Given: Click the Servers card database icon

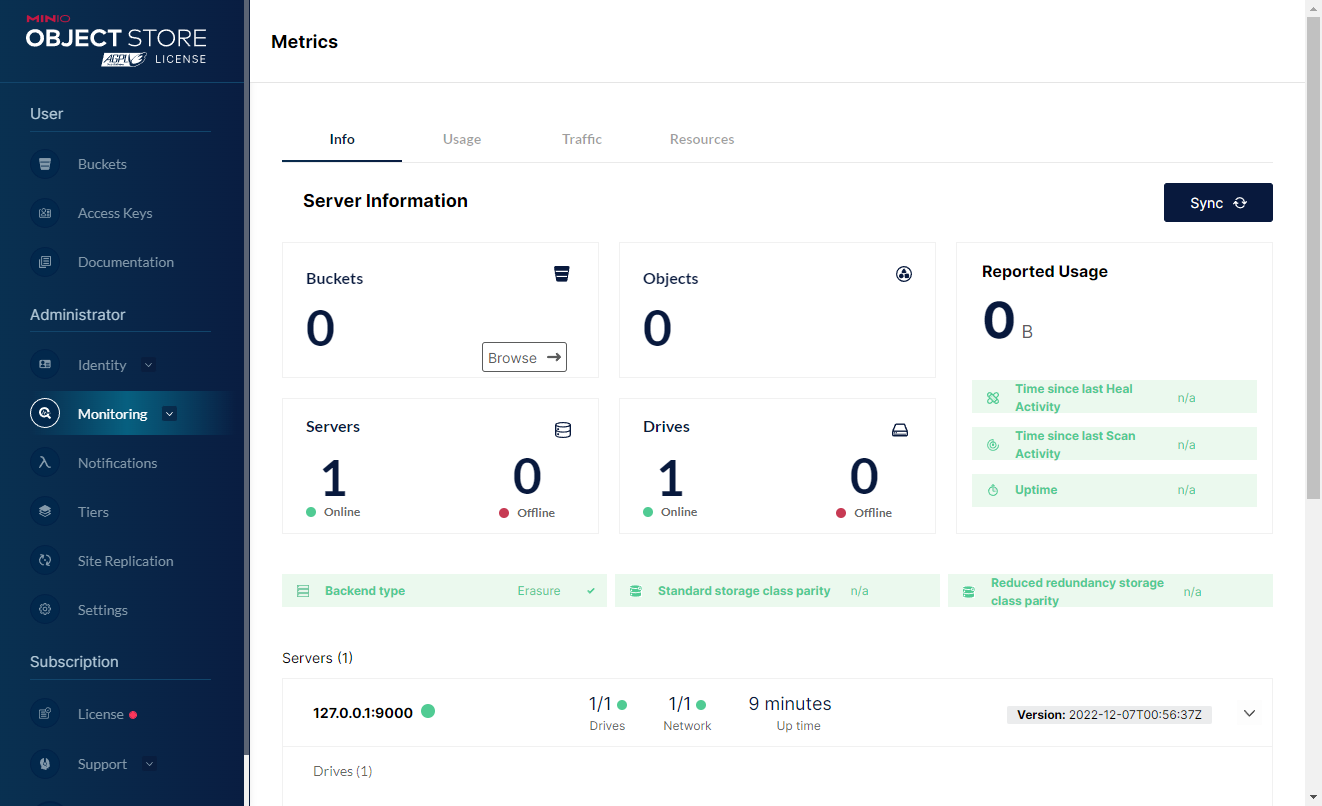Looking at the screenshot, I should click(x=563, y=430).
